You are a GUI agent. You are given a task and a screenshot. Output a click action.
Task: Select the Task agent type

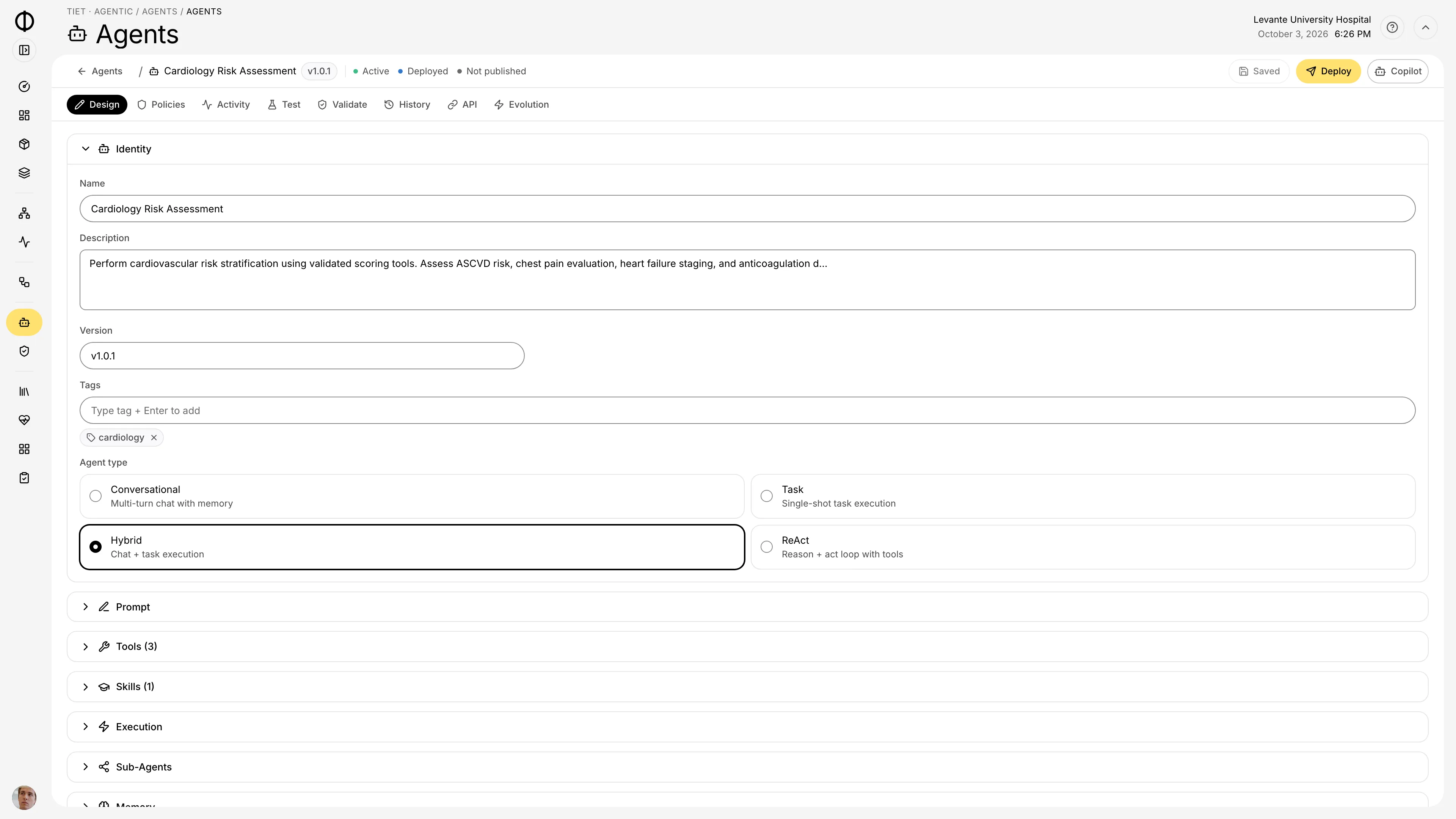coord(1083,496)
